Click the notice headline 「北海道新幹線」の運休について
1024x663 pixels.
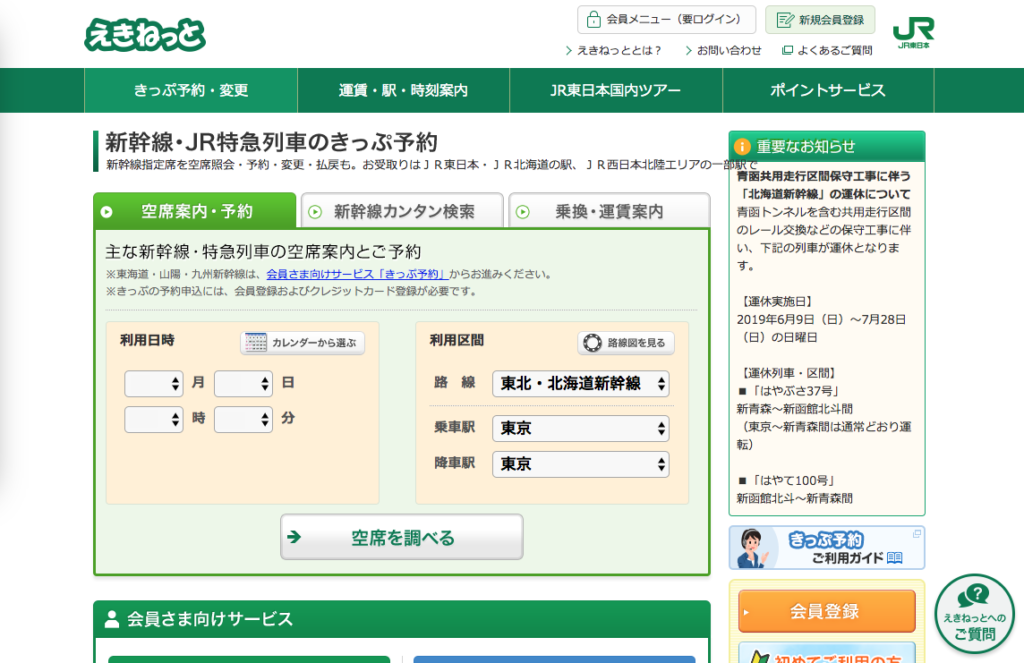[825, 194]
